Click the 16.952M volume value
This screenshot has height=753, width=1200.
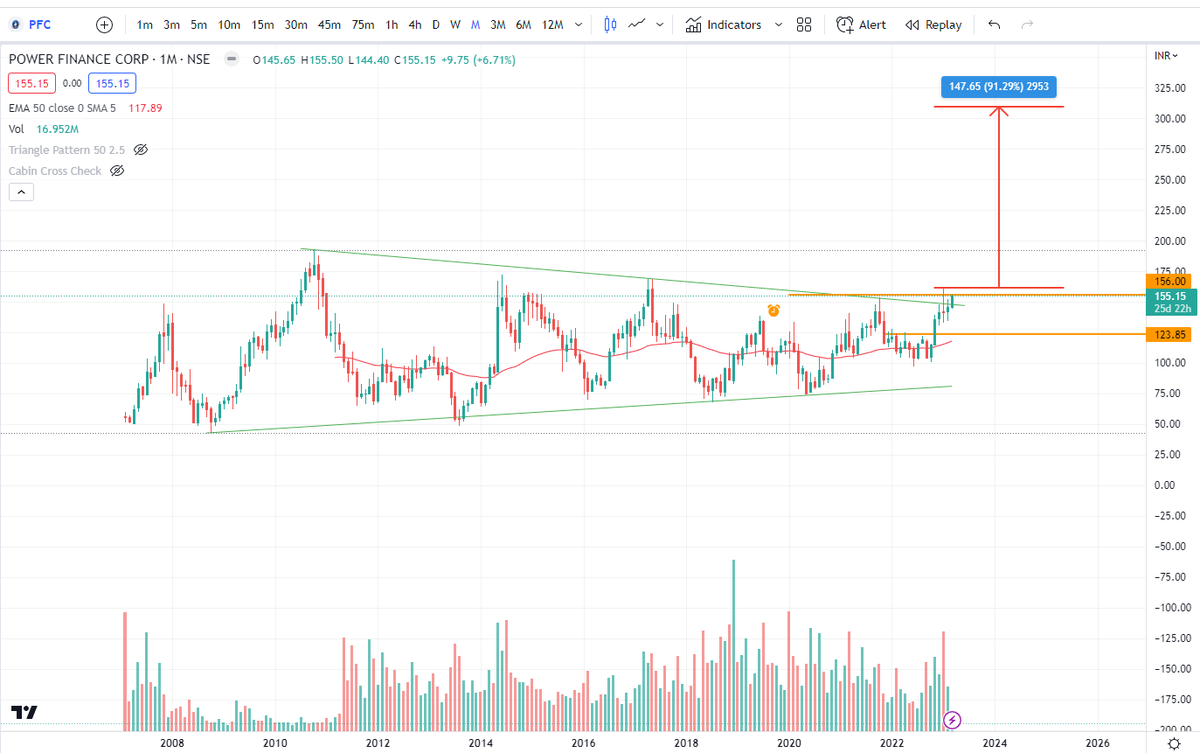55,128
